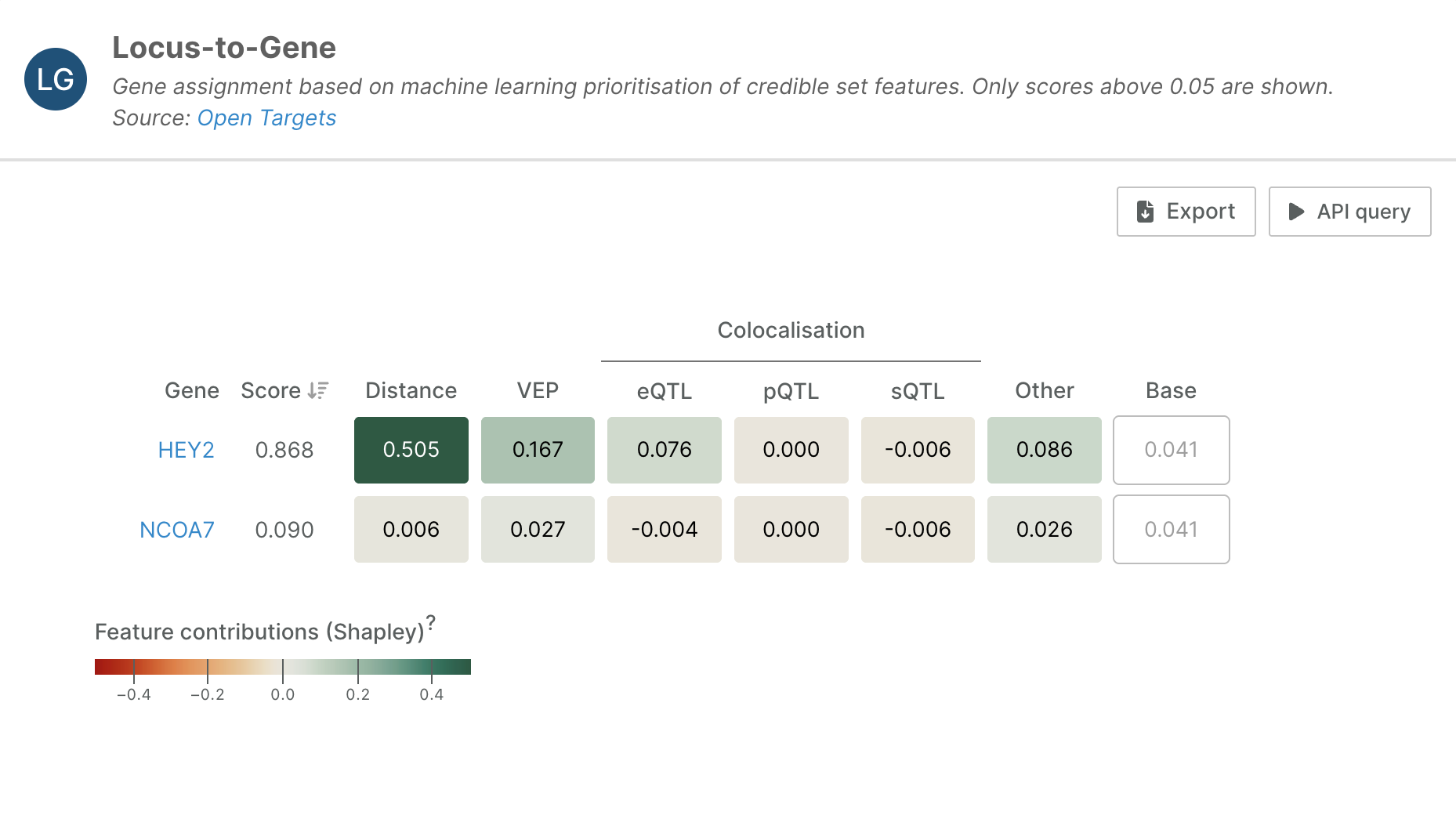
Task: Click NCOA7 eQTL cell -0.004
Action: coord(664,530)
